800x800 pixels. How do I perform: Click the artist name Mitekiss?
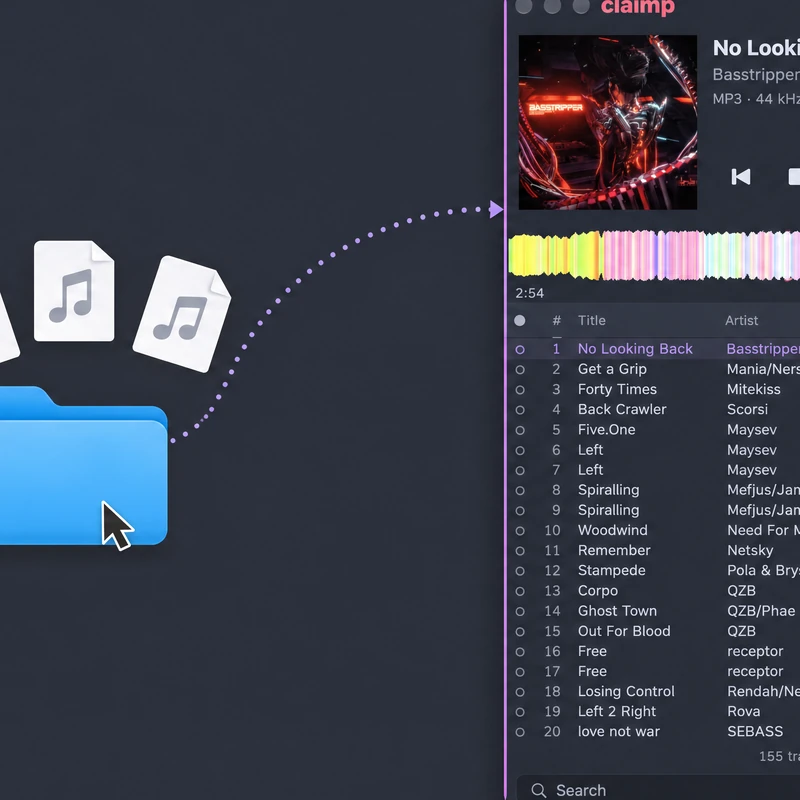[754, 389]
